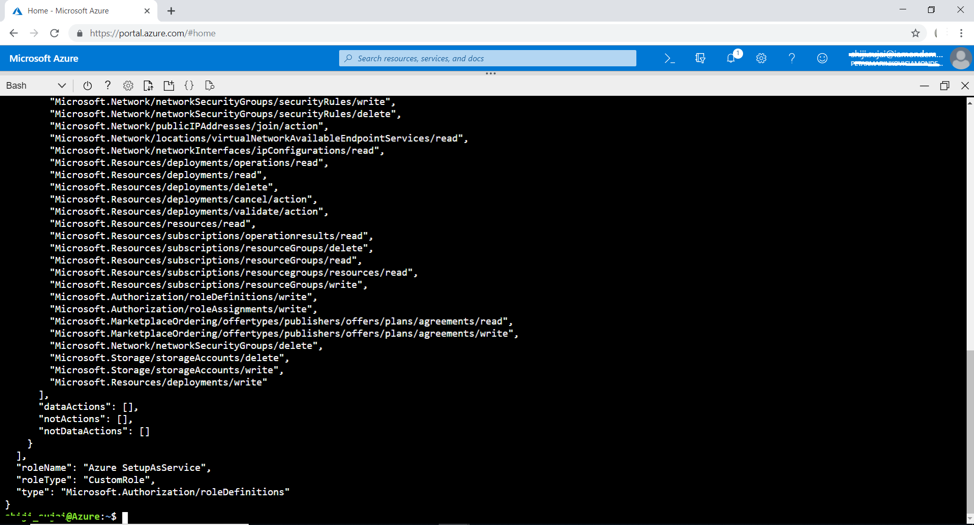
Task: Open the Cloud Shell help icon
Action: click(x=108, y=86)
